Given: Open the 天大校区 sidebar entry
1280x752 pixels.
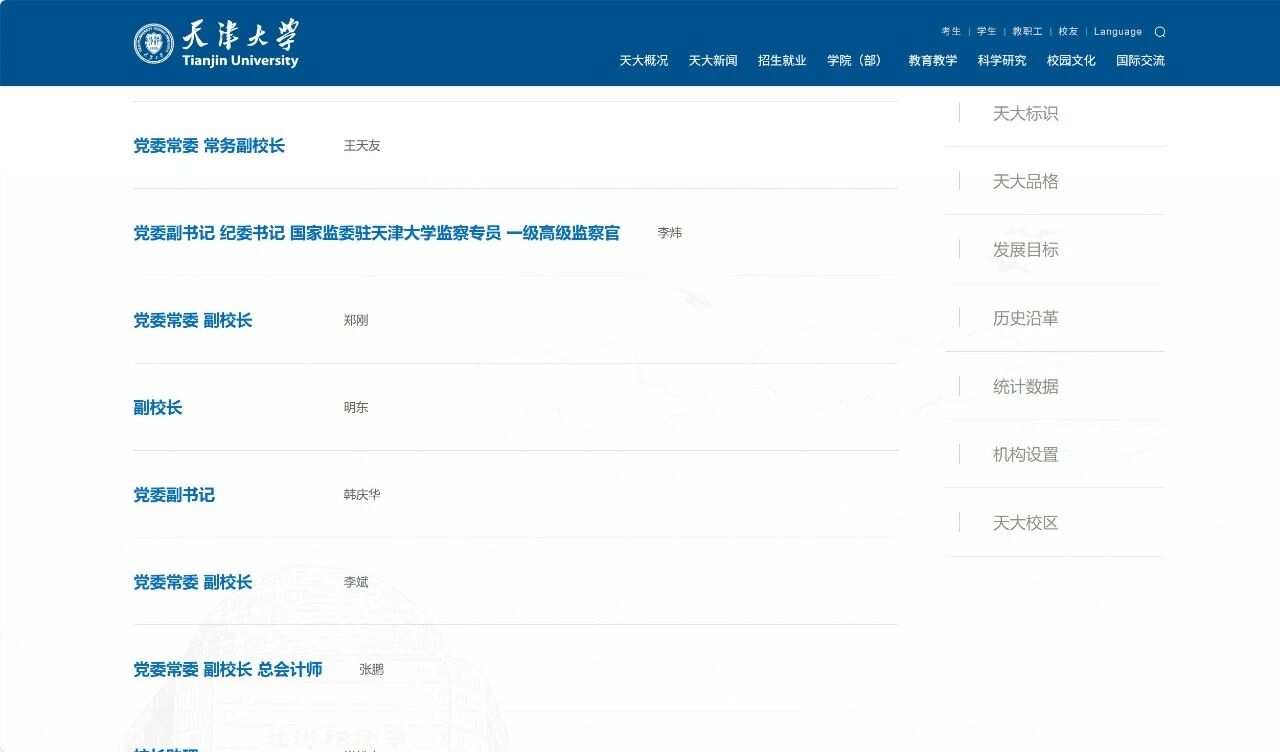Looking at the screenshot, I should point(1026,522).
